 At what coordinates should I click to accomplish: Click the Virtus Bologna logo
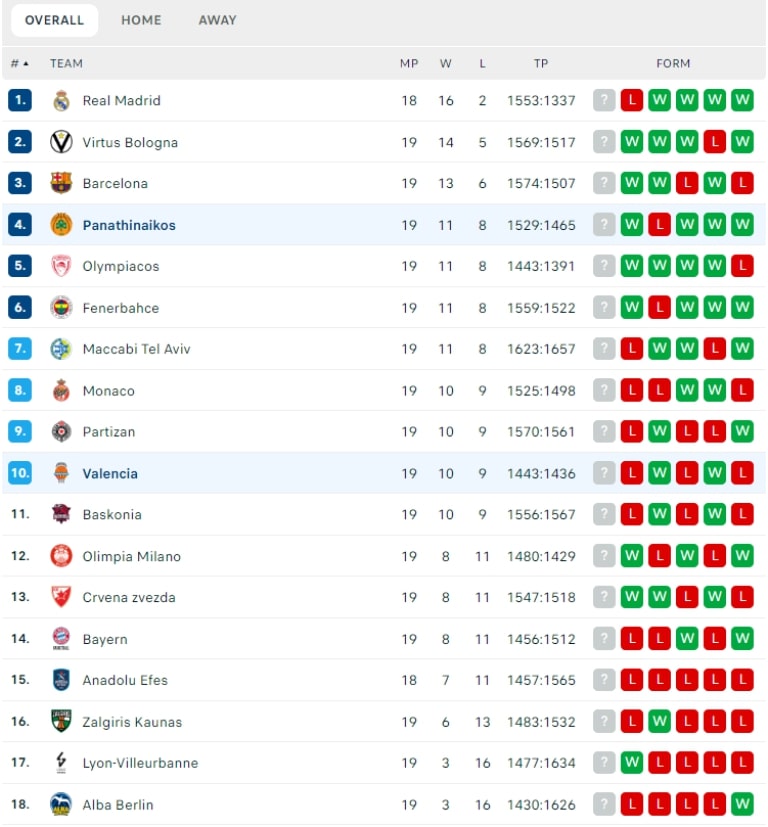click(61, 142)
